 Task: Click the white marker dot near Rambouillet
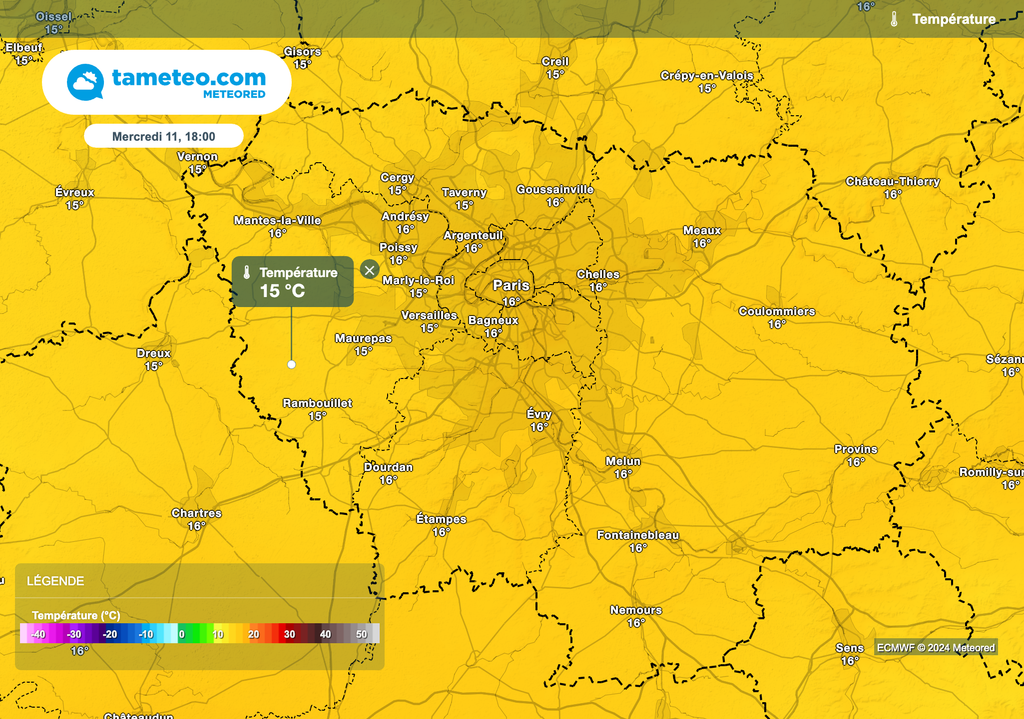coord(291,363)
